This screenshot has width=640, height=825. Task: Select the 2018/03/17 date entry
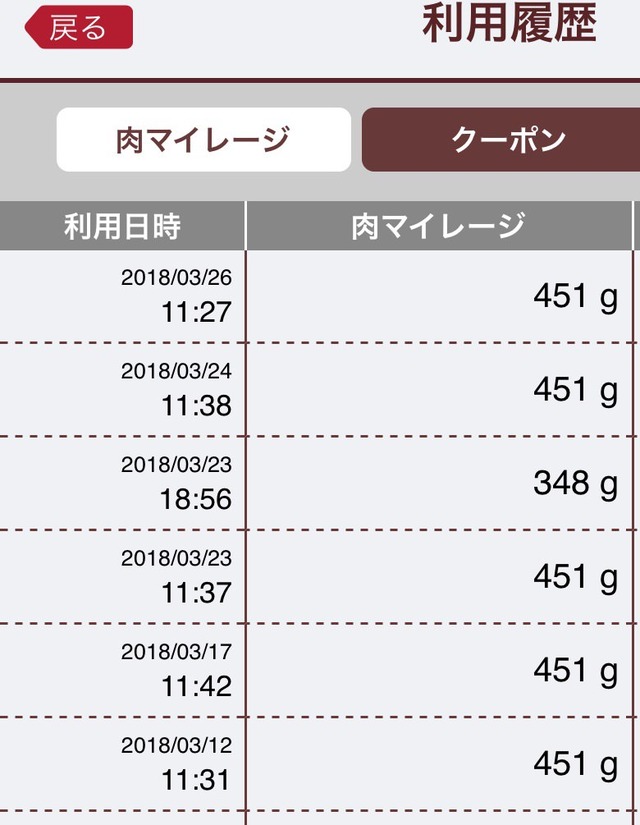(x=176, y=652)
